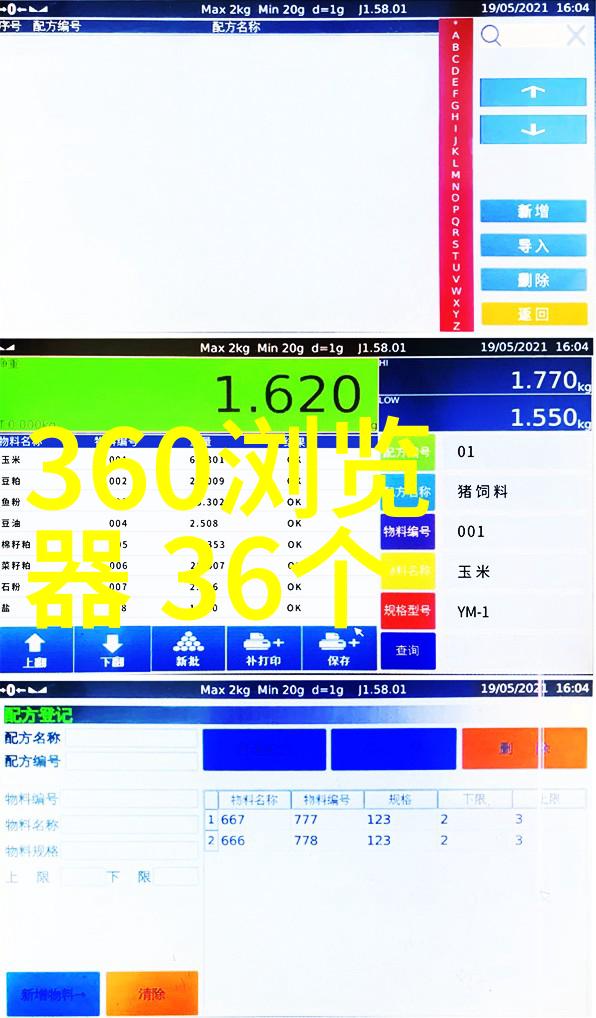
Task: Tap the light-blue up arrow button
Action: 533,92
